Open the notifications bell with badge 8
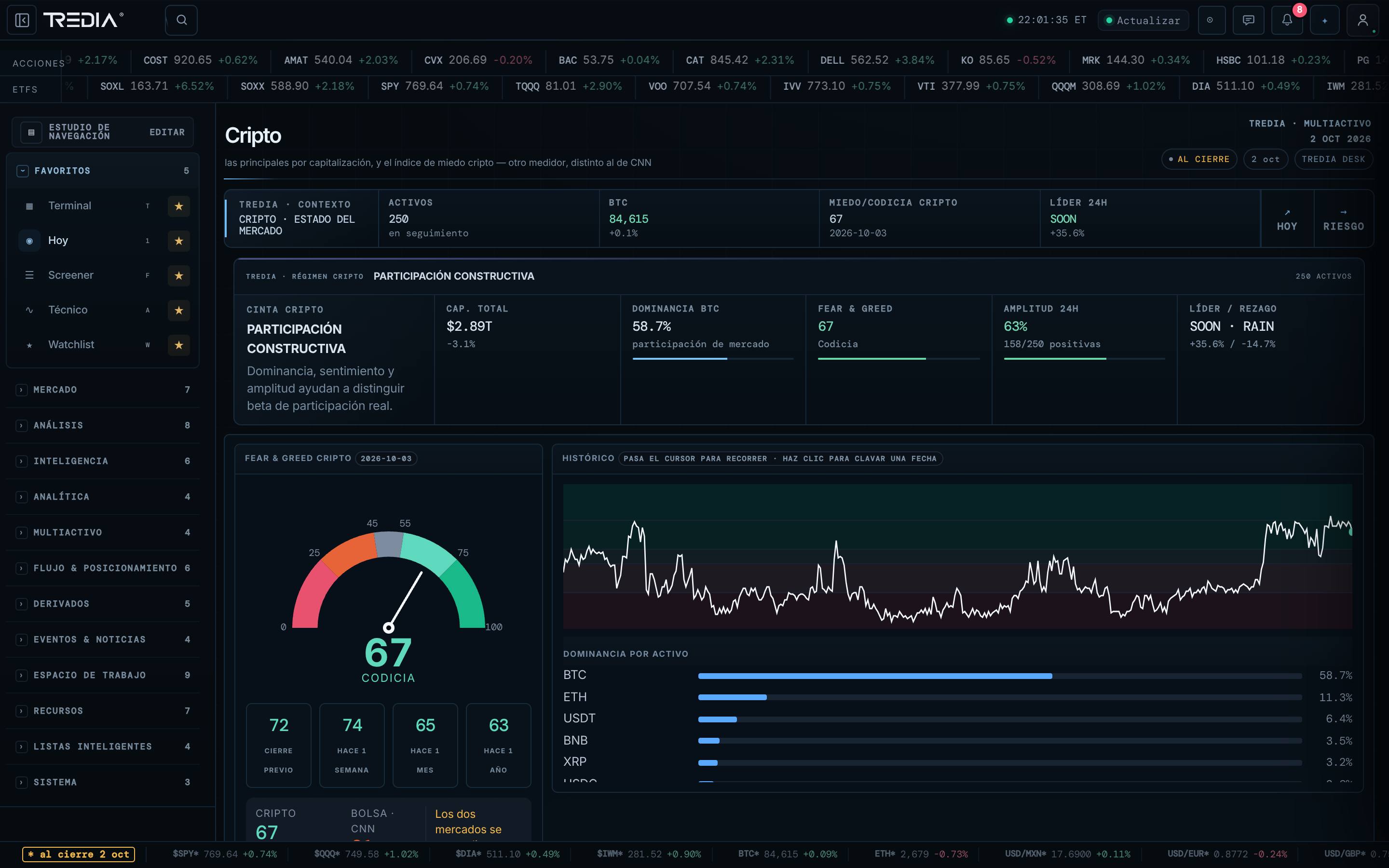 pyautogui.click(x=1287, y=20)
